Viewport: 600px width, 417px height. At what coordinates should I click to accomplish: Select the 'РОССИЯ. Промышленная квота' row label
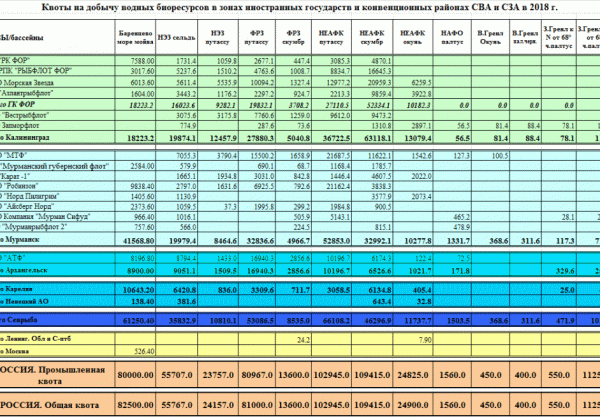coord(52,375)
